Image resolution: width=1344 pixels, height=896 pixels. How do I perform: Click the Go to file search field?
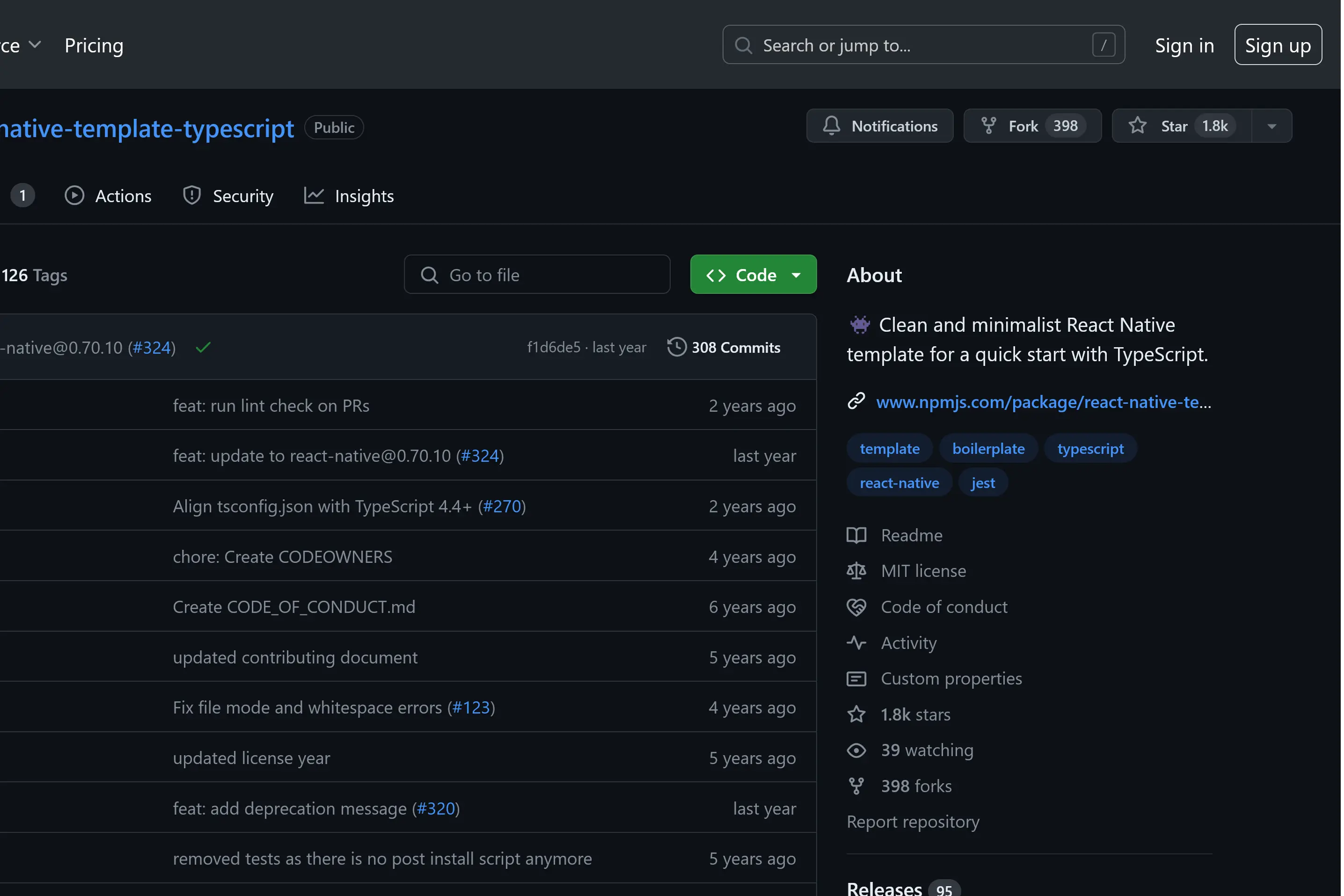tap(537, 275)
